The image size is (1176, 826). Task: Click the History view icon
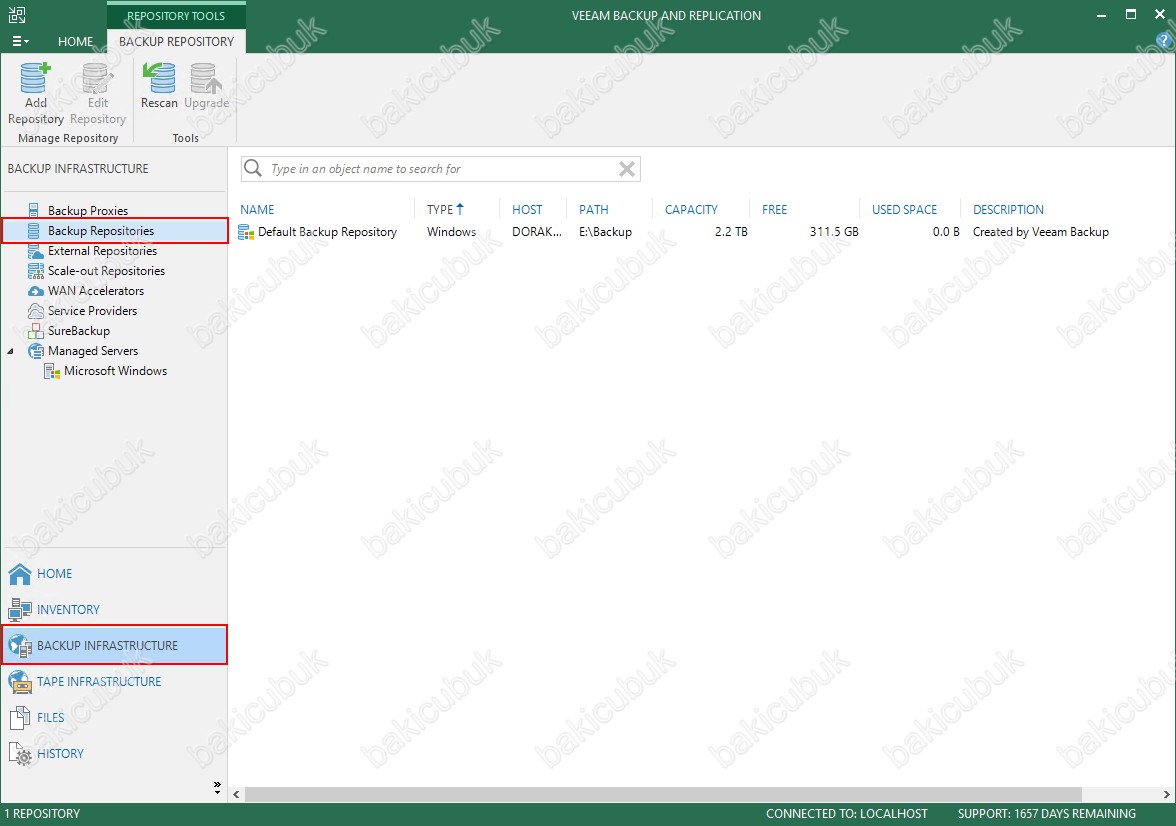click(x=20, y=754)
